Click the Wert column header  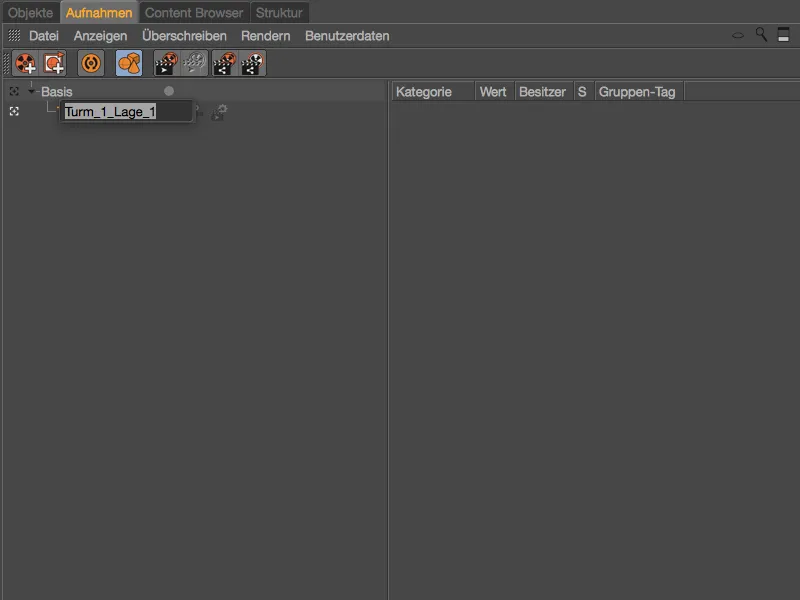click(x=493, y=92)
